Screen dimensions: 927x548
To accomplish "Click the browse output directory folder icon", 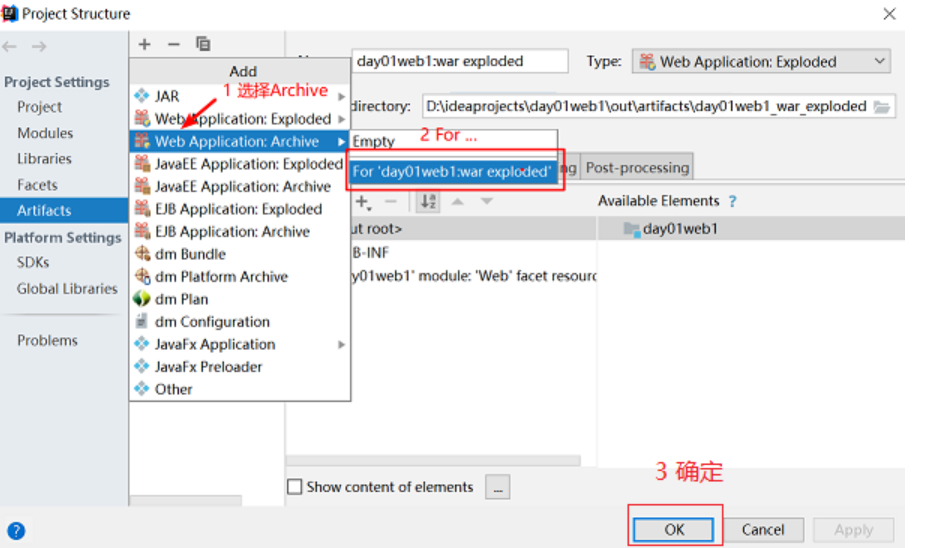I will click(881, 107).
